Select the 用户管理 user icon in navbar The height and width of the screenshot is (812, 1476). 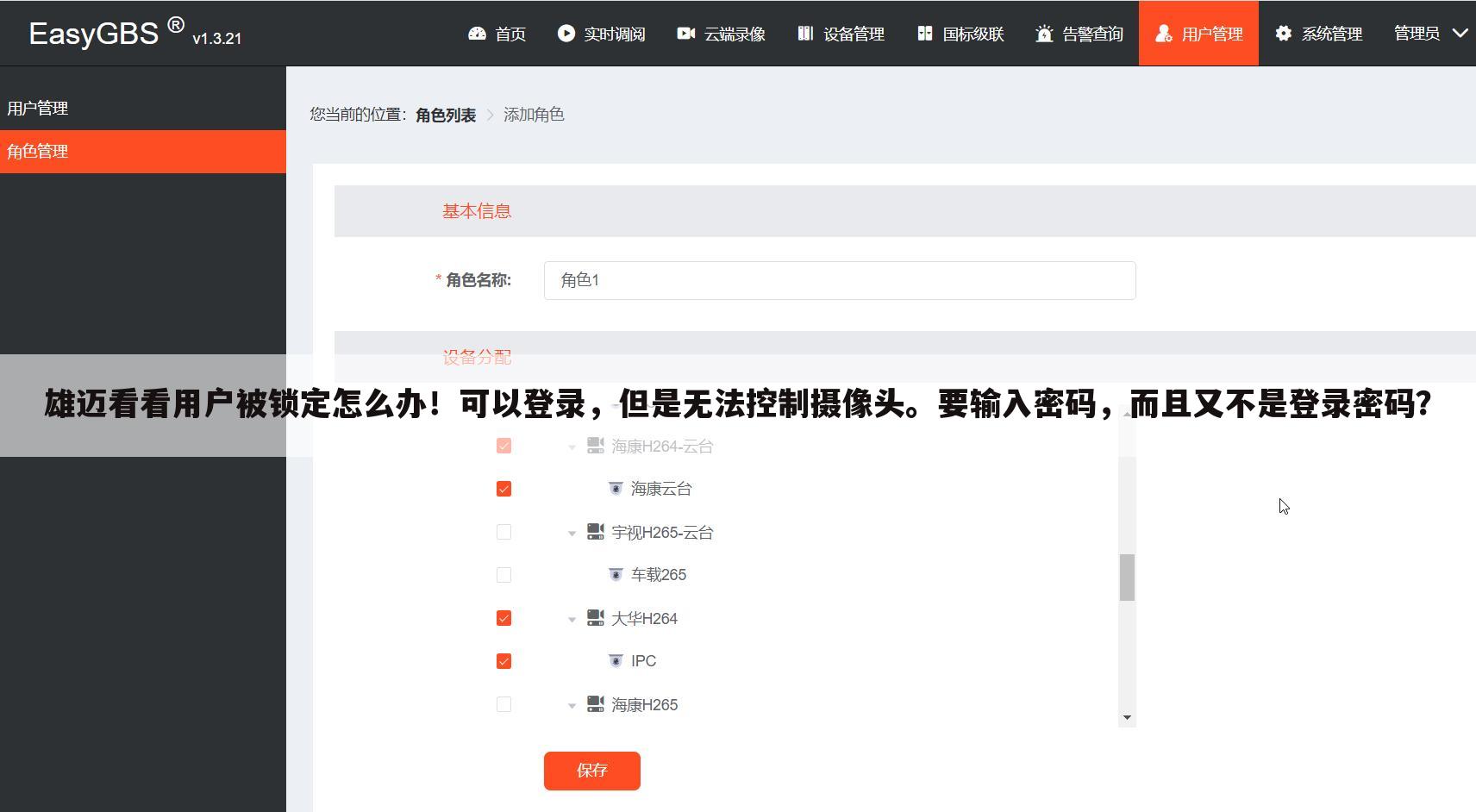tap(1164, 33)
